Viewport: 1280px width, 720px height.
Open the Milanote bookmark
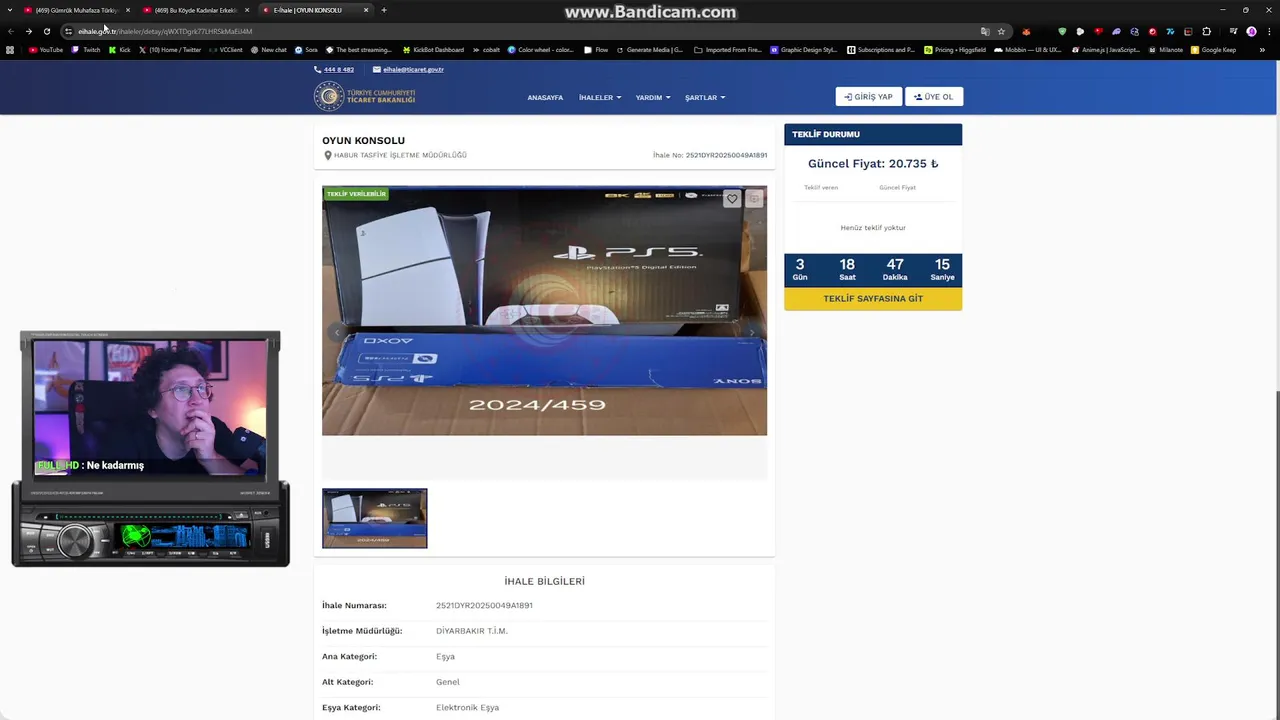click(x=1165, y=50)
